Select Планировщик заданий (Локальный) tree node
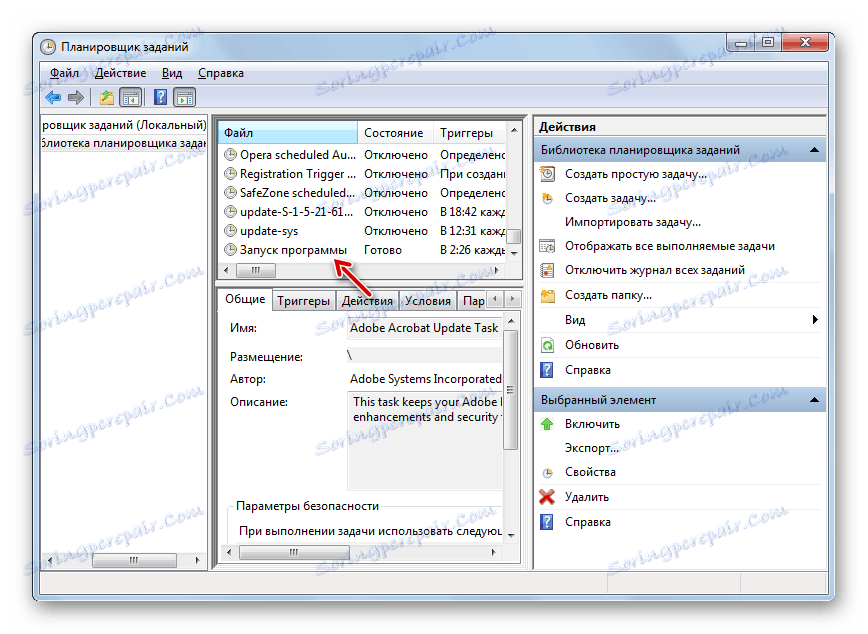 point(124,125)
